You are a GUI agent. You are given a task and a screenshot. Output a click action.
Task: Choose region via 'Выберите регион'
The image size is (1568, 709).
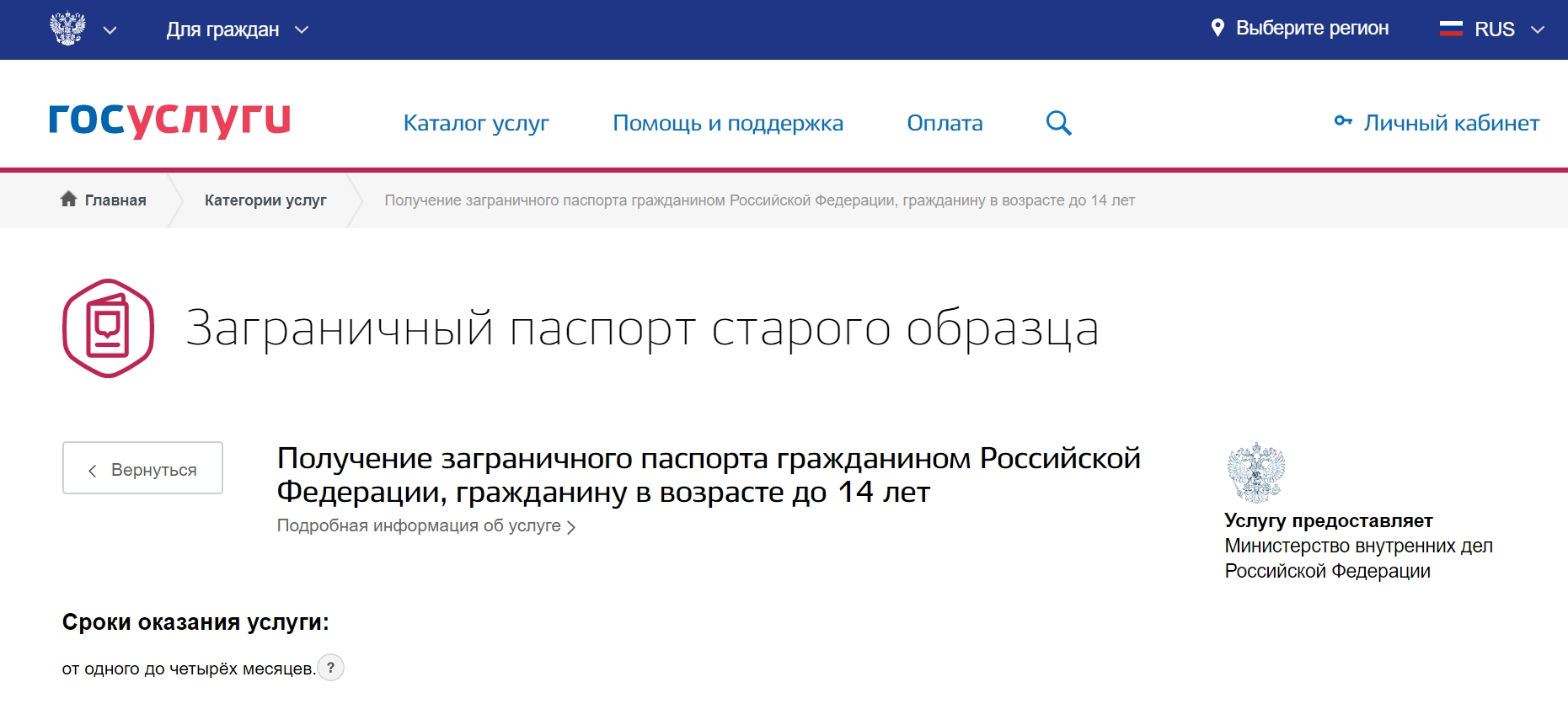(x=1312, y=28)
